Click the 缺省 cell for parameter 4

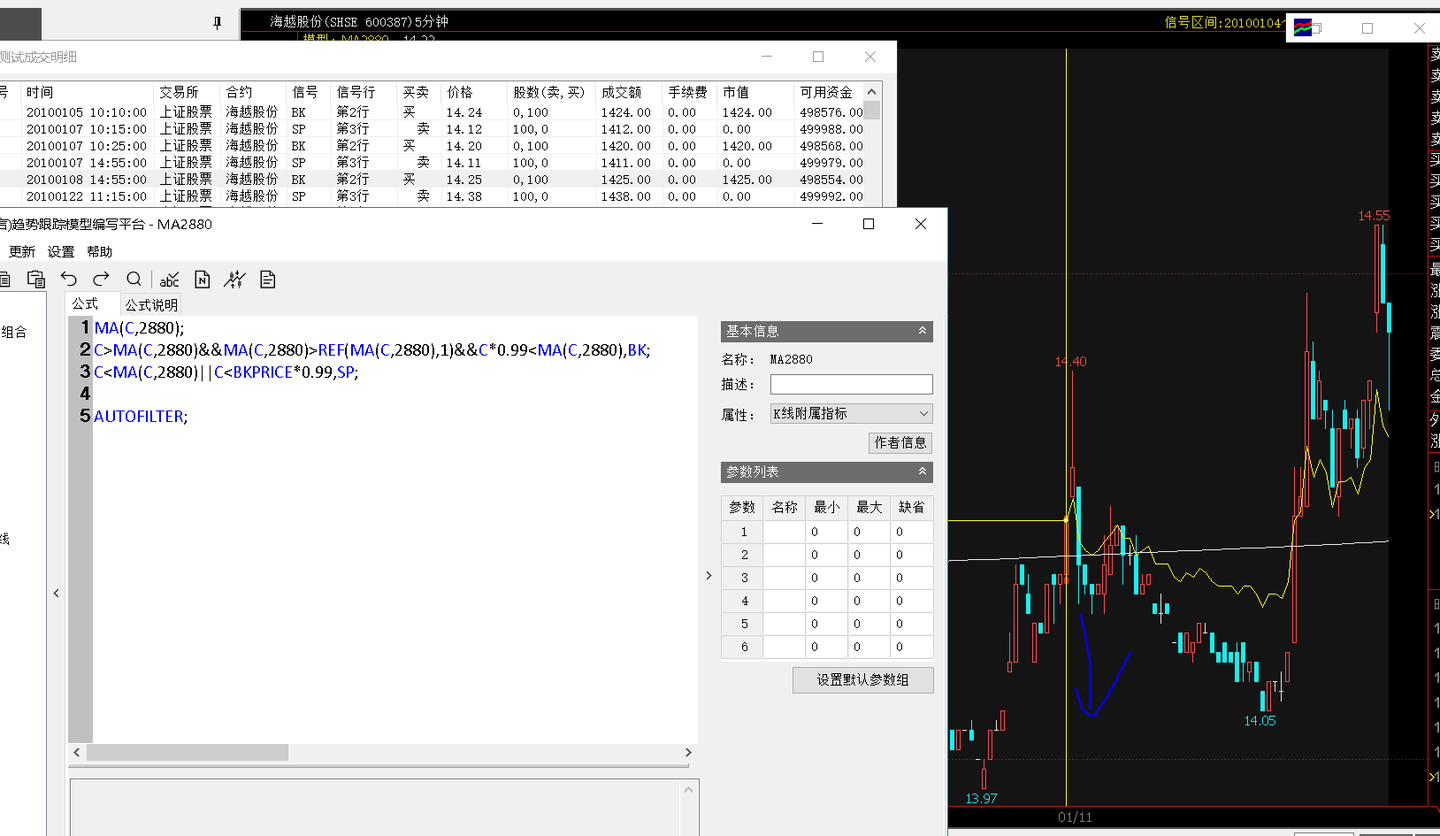coord(912,601)
